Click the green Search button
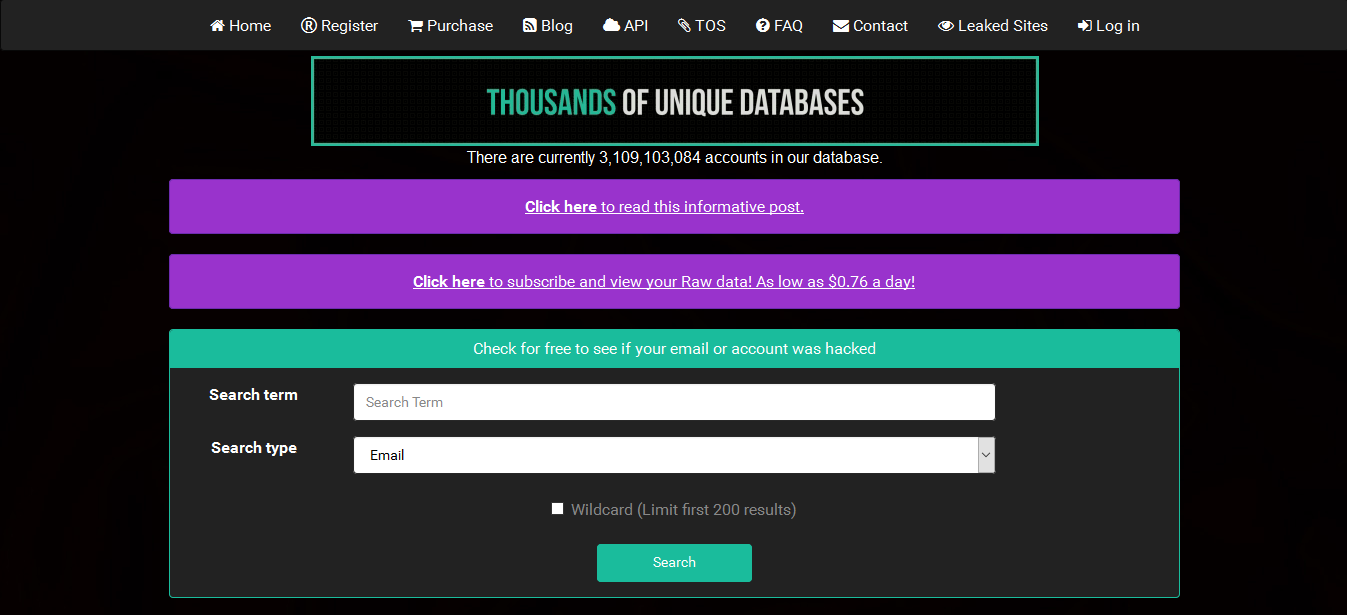The height and width of the screenshot is (615, 1347). tap(674, 562)
